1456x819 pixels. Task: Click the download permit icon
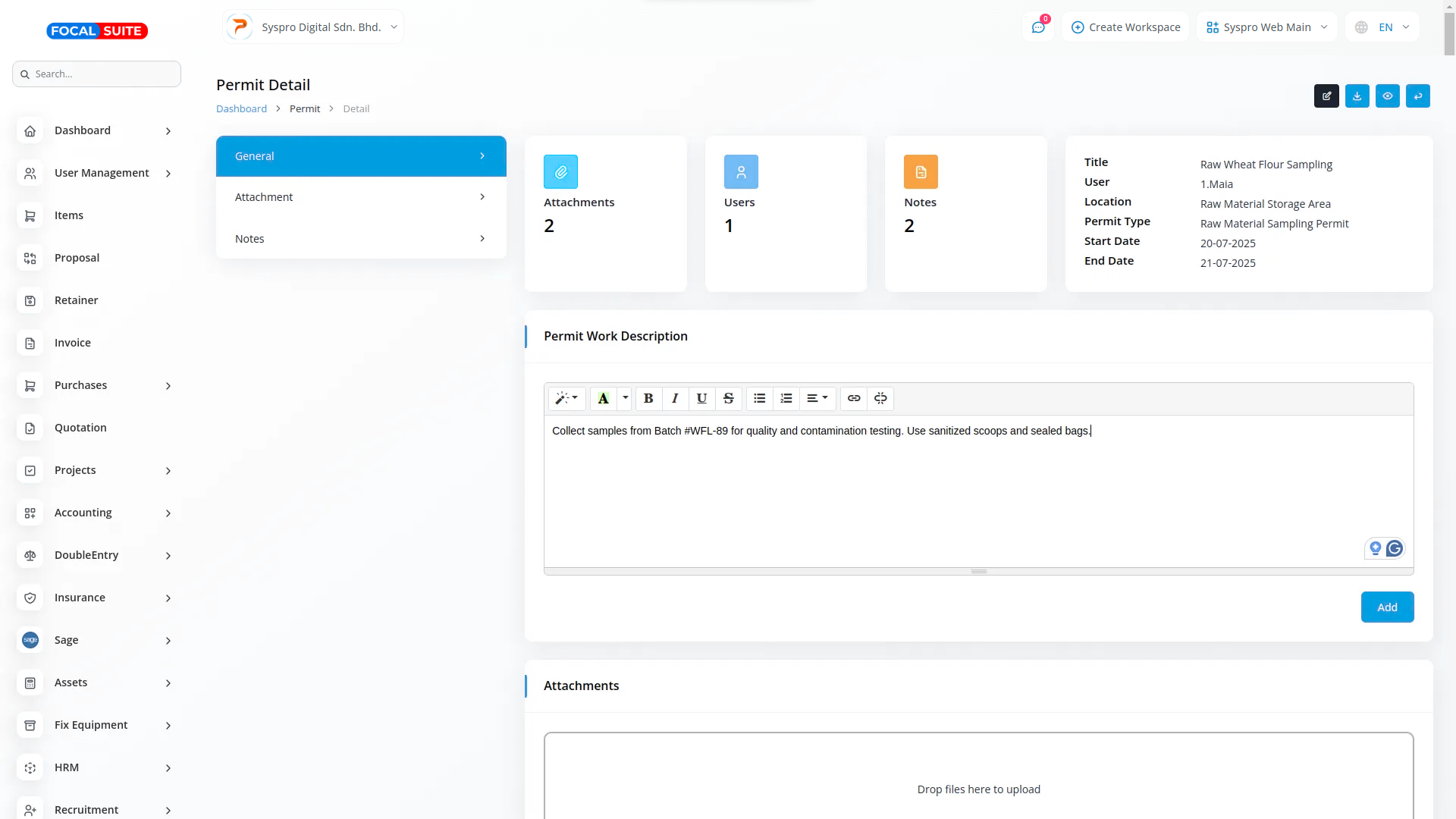pyautogui.click(x=1357, y=96)
